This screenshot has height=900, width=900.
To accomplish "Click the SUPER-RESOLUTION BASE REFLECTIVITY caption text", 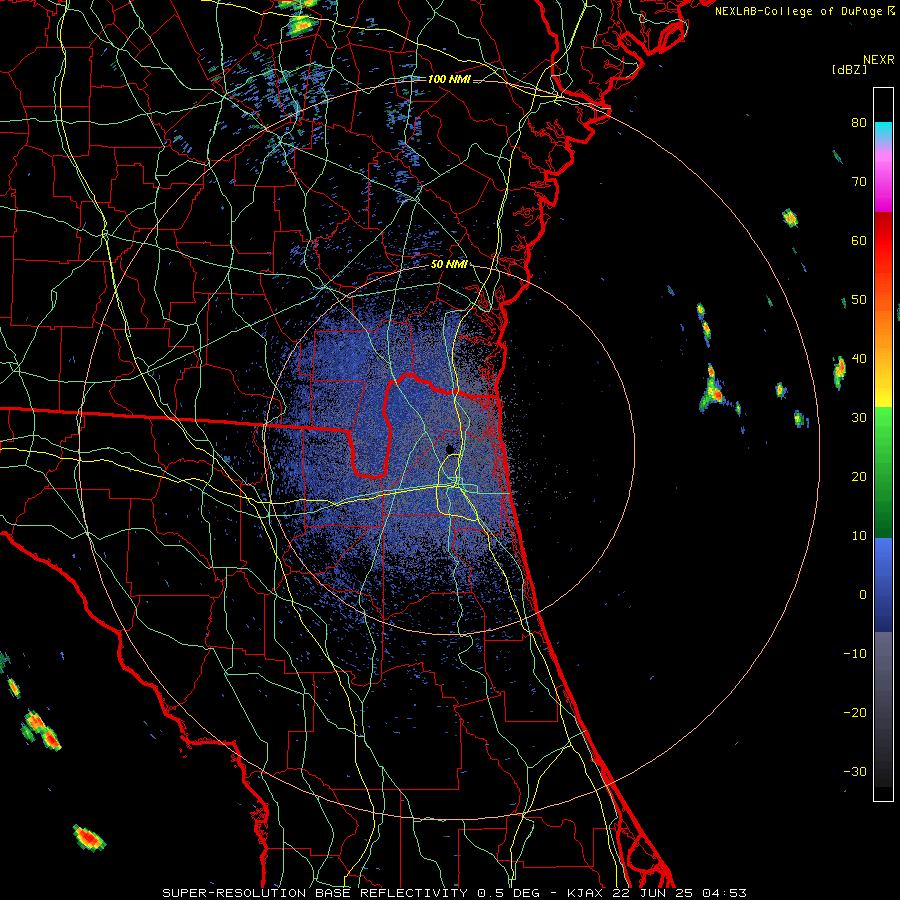I will pos(315,893).
